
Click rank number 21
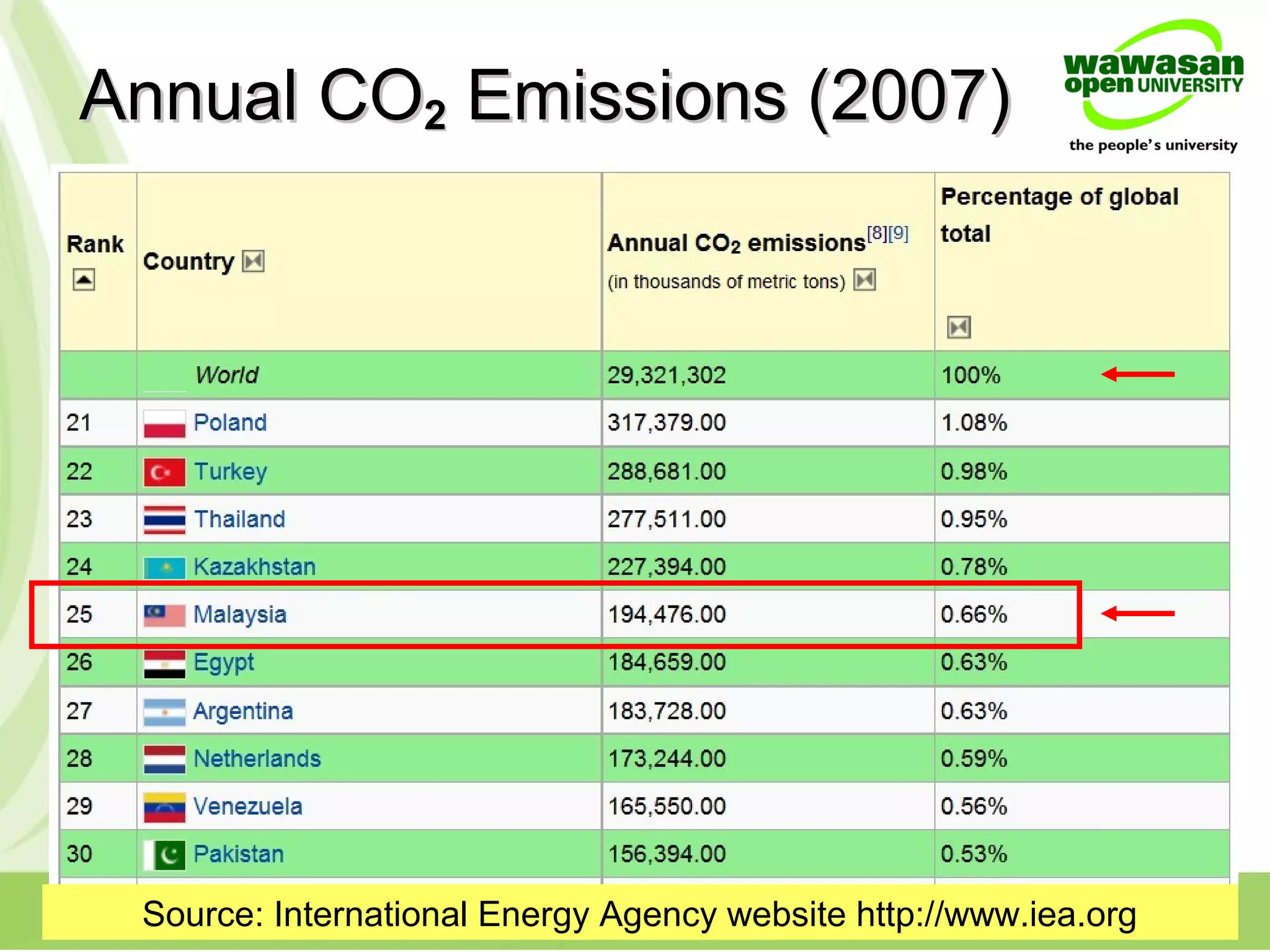point(79,423)
